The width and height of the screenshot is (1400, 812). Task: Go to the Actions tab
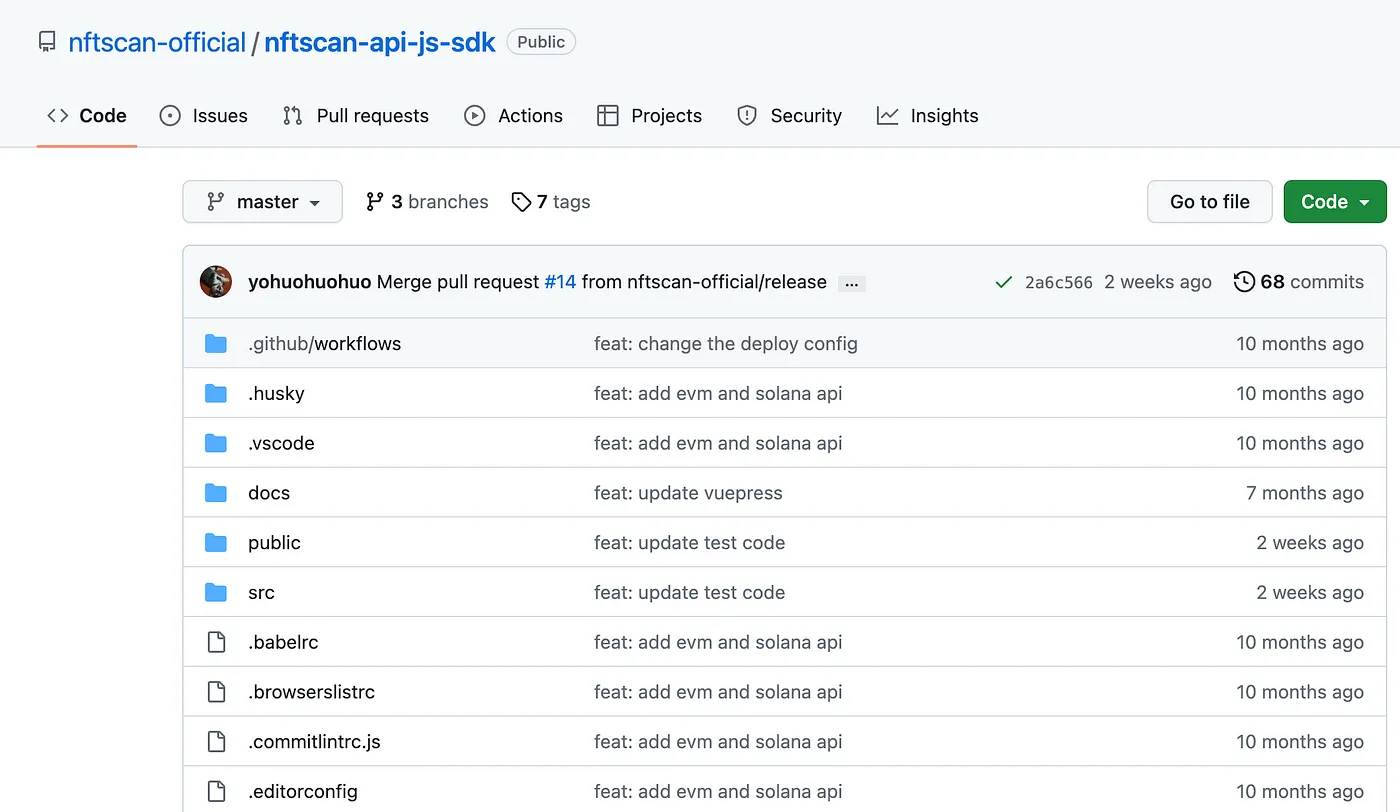pyautogui.click(x=514, y=116)
